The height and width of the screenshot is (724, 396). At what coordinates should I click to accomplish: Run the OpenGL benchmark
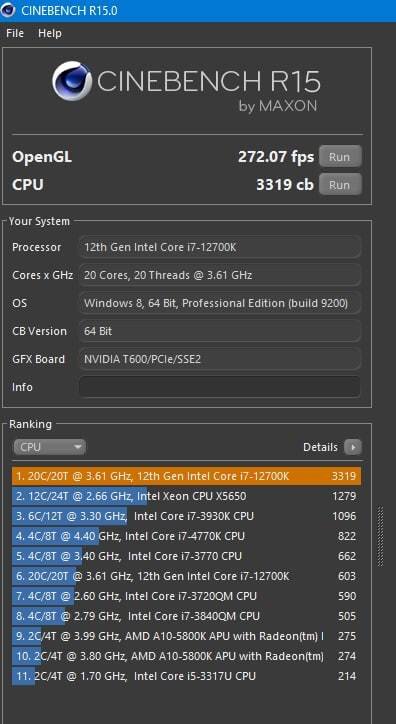coord(340,157)
